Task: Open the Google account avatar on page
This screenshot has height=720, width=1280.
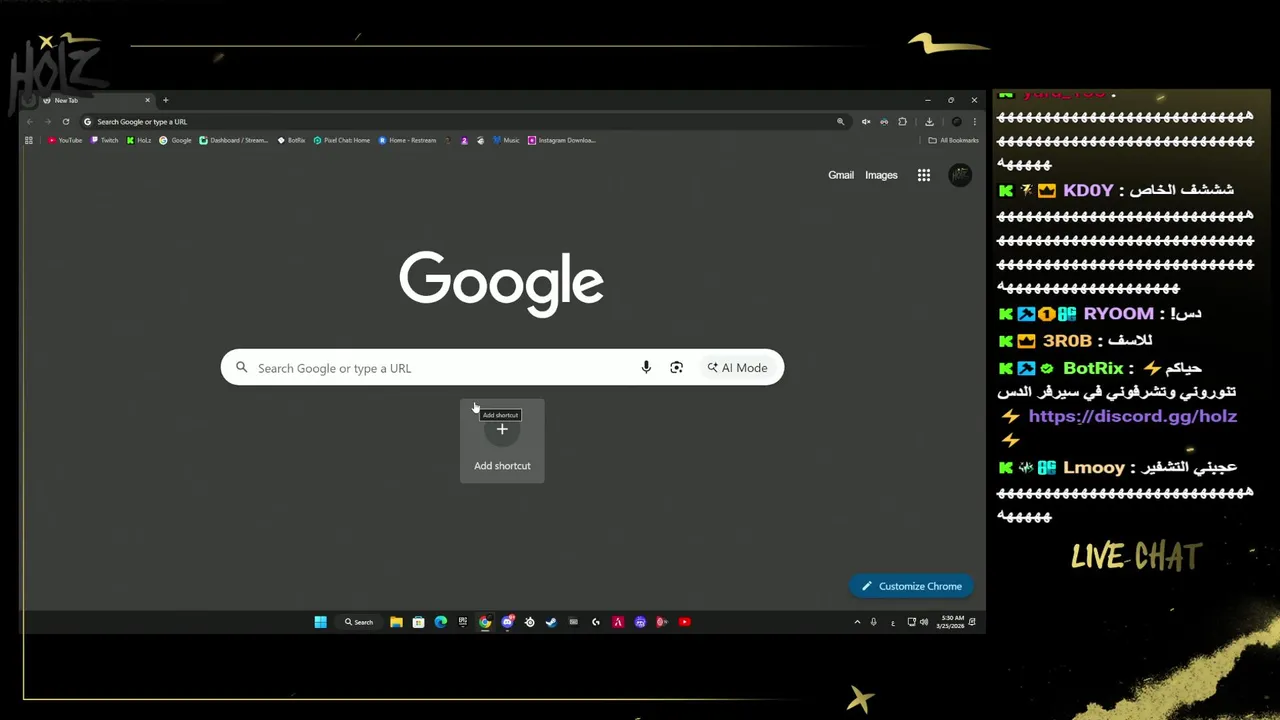Action: 960,175
